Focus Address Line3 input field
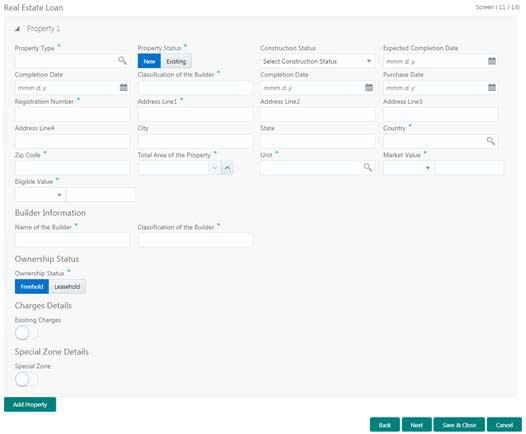 tap(440, 114)
